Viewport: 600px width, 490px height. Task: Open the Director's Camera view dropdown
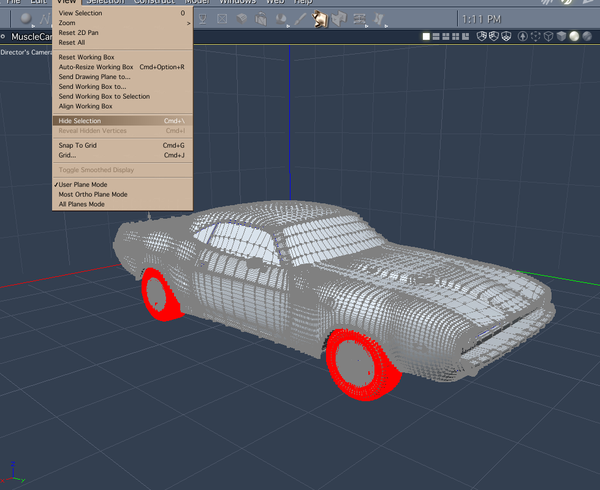click(26, 52)
